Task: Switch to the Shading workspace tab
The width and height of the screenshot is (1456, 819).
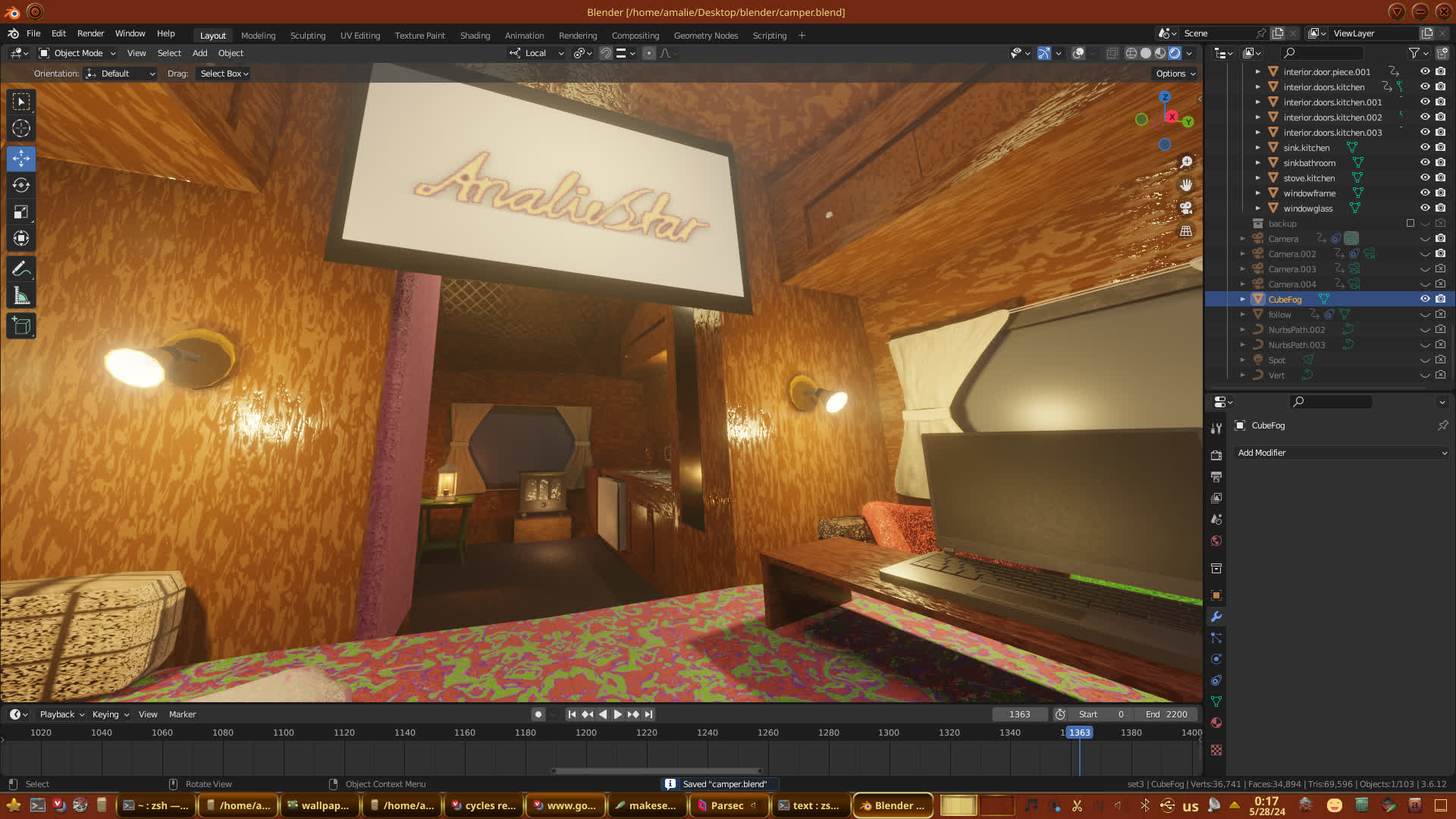Action: pyautogui.click(x=475, y=35)
